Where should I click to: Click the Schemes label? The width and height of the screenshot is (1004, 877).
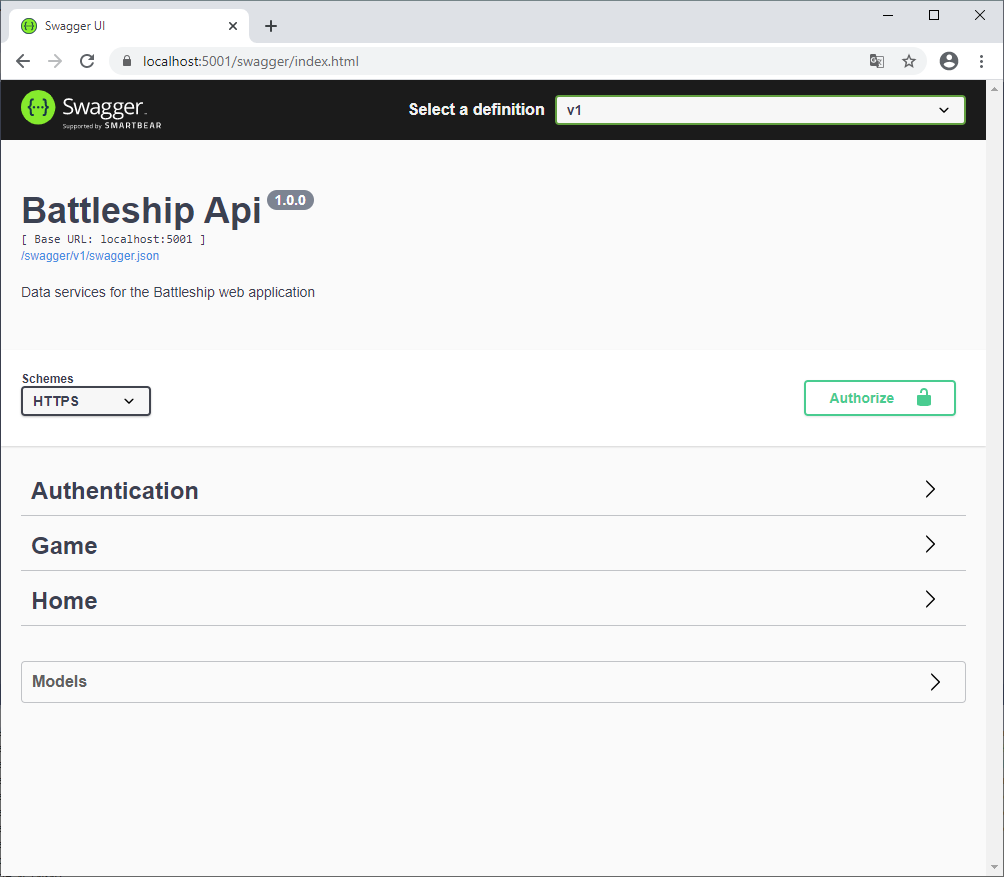coord(47,379)
